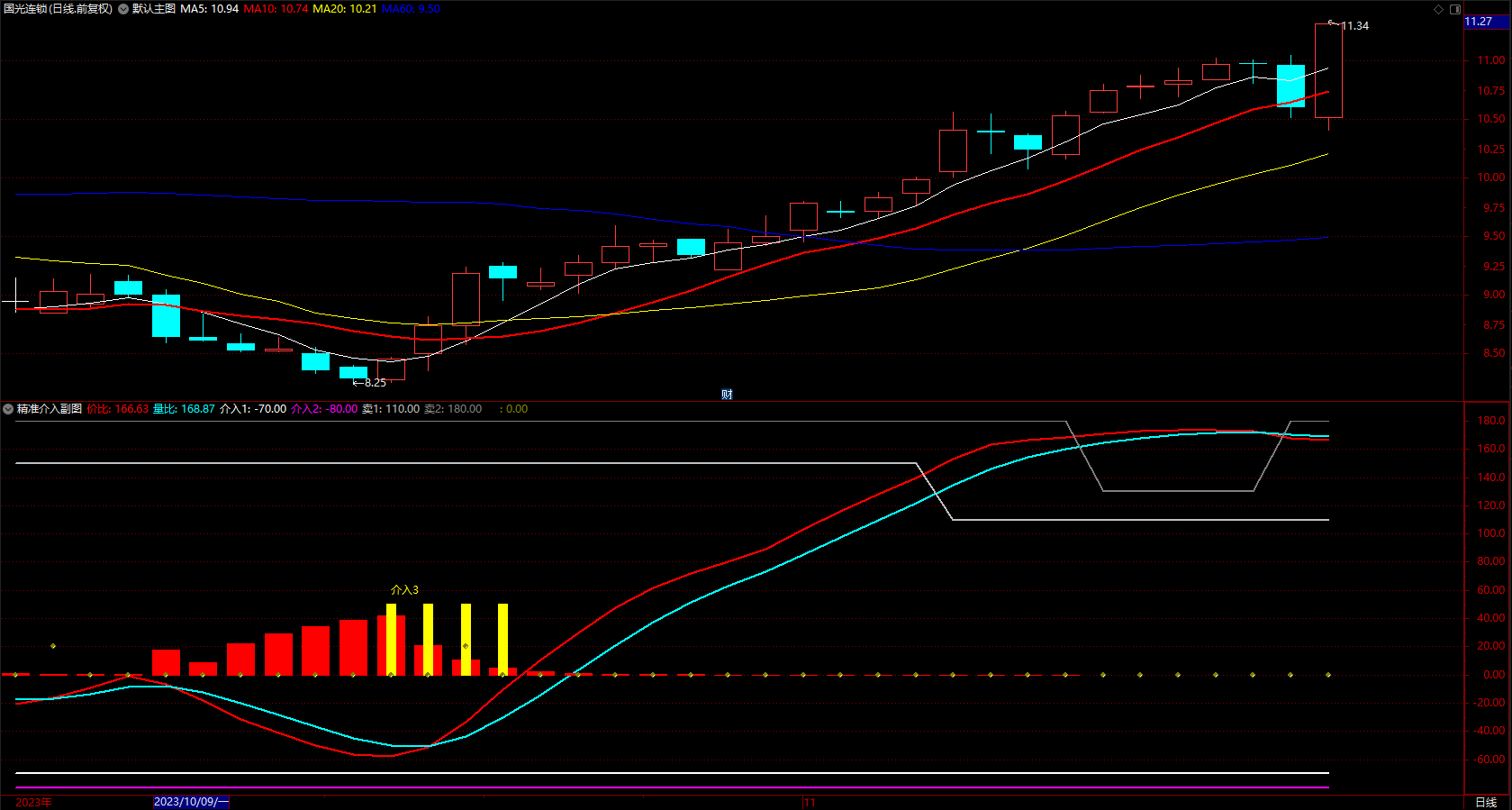
Task: Click the 10.00 price axis label
Action: [x=1490, y=177]
